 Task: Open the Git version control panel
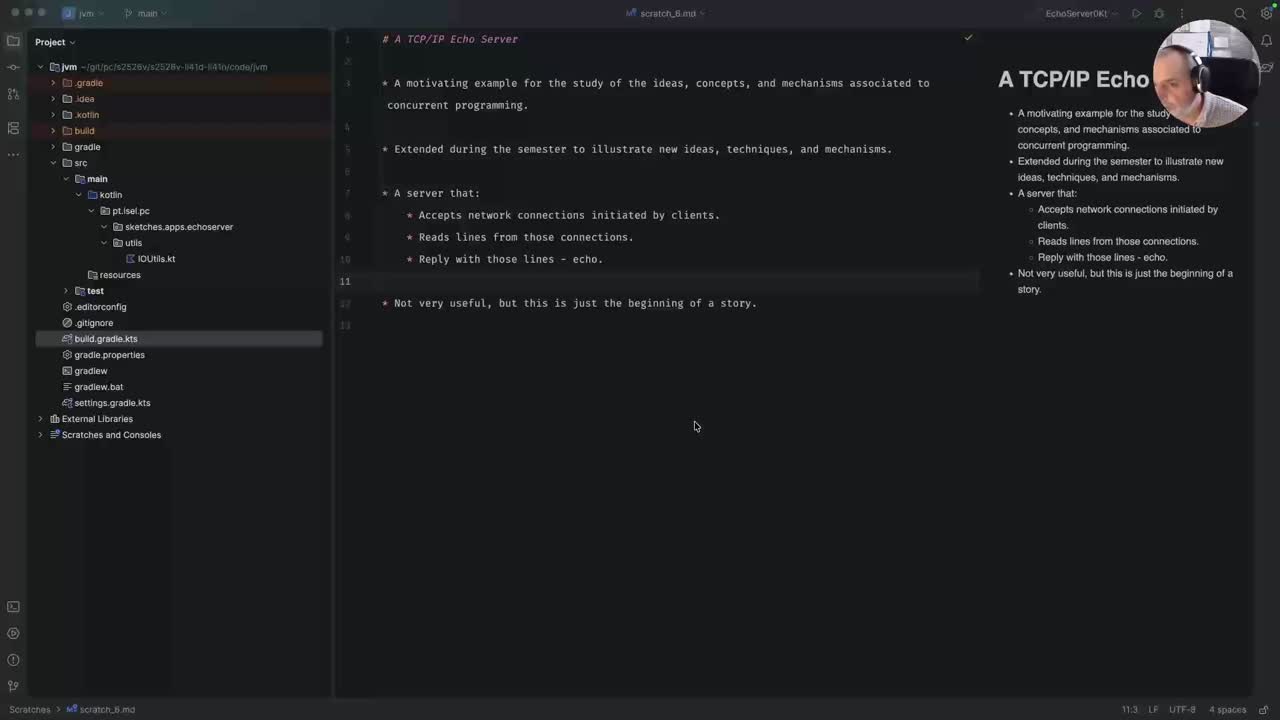[13, 686]
